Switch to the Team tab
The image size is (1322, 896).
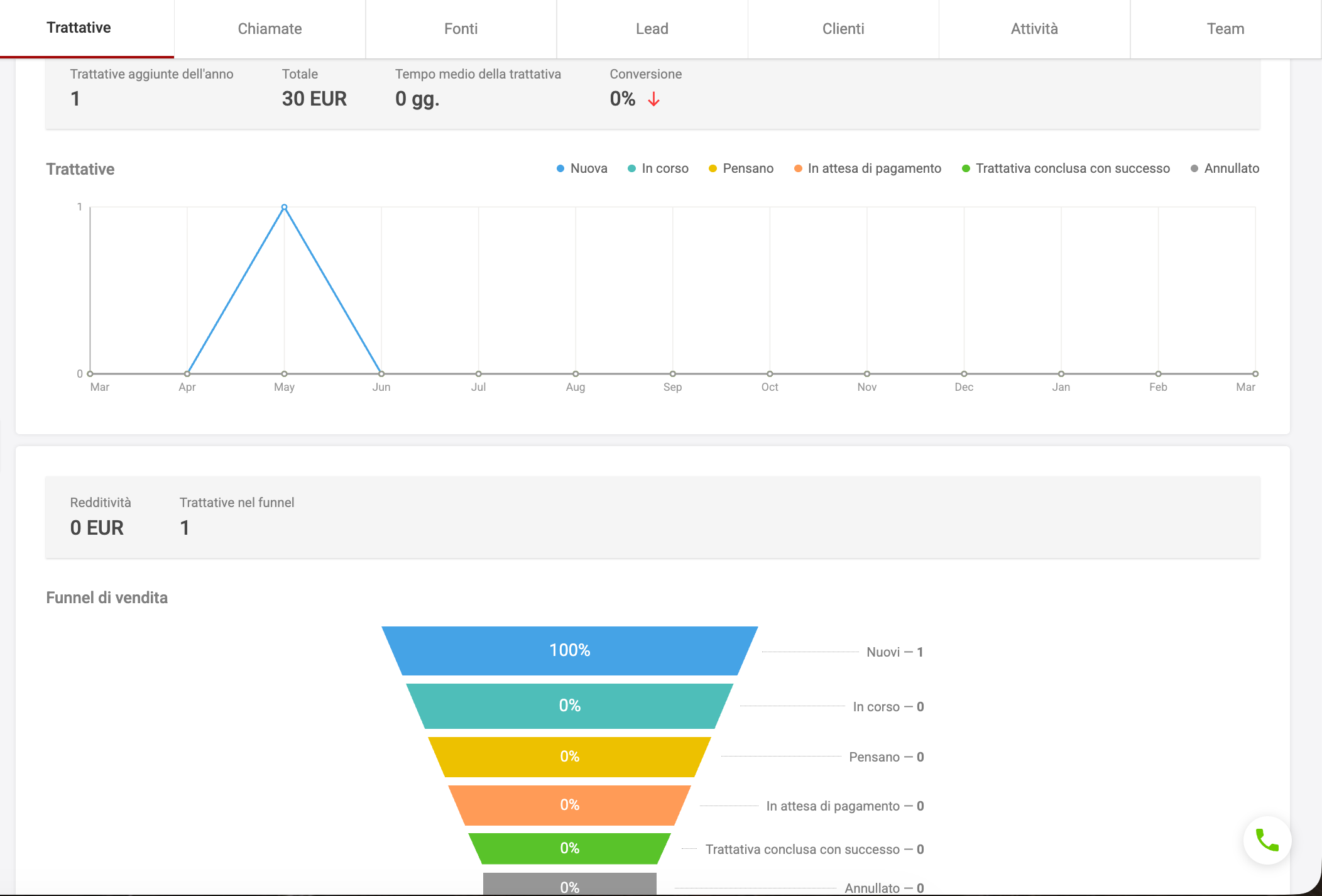pos(1225,29)
